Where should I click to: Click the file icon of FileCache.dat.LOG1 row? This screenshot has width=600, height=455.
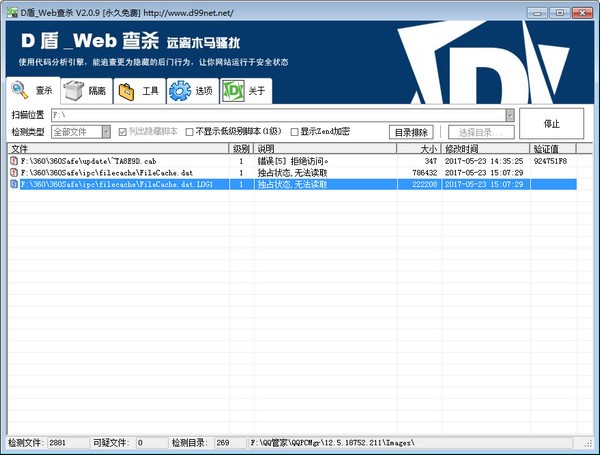click(x=13, y=184)
